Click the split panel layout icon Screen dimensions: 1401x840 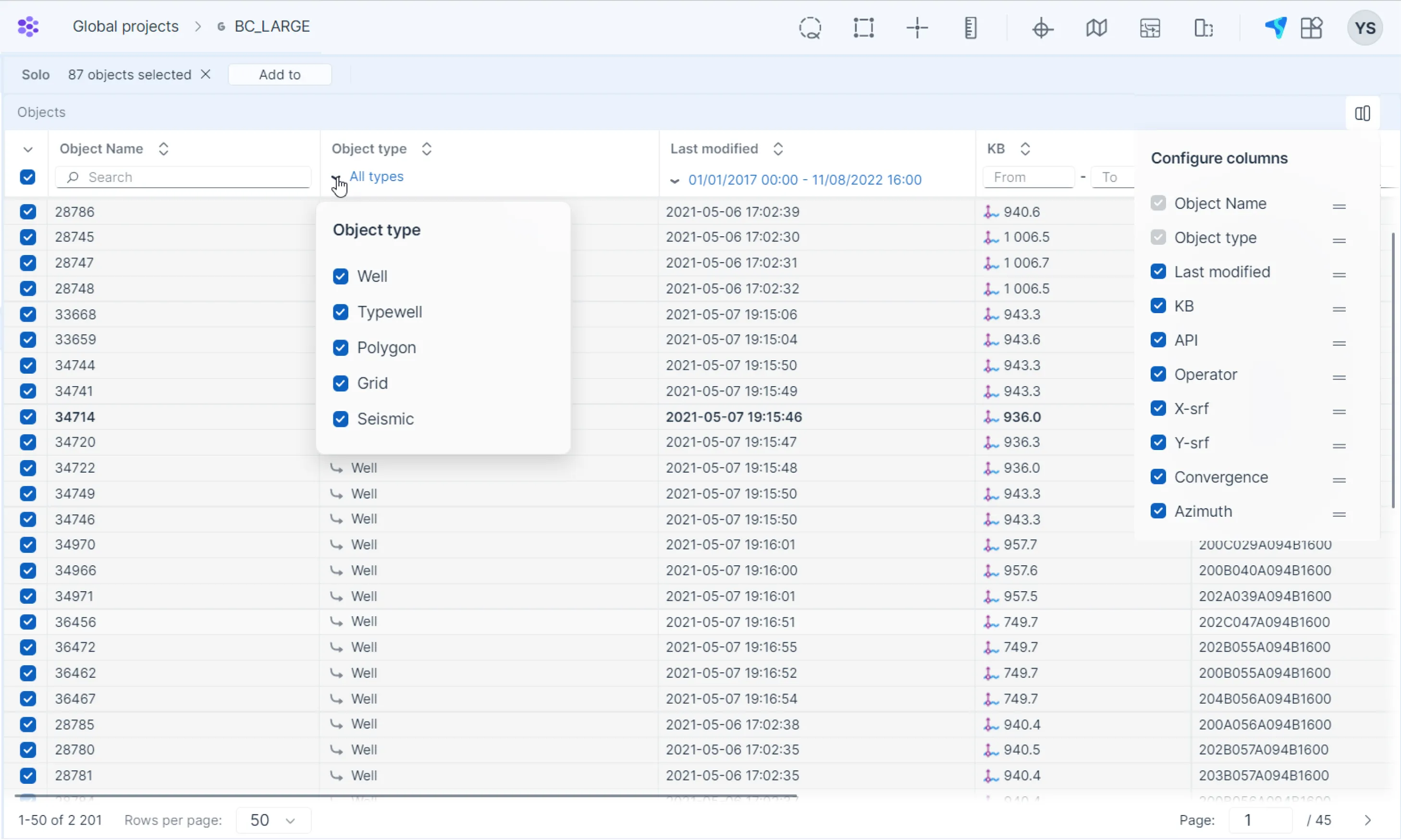click(1204, 27)
